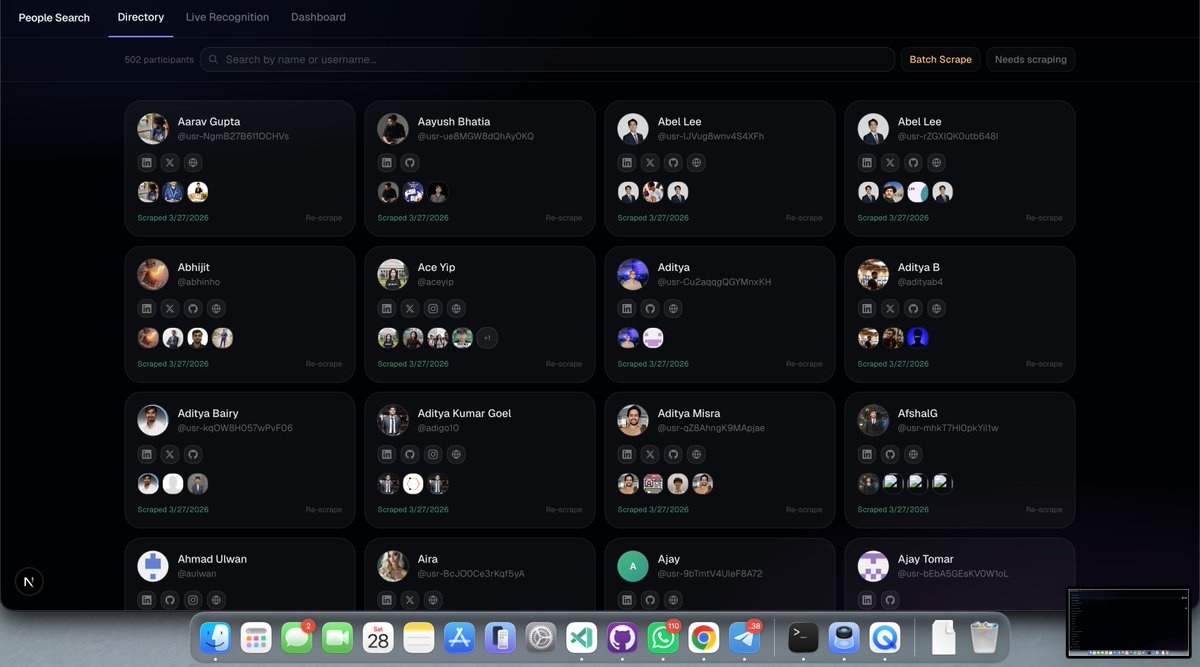Open Aarav Gupta's X profile icon
The image size is (1200, 667).
[170, 162]
